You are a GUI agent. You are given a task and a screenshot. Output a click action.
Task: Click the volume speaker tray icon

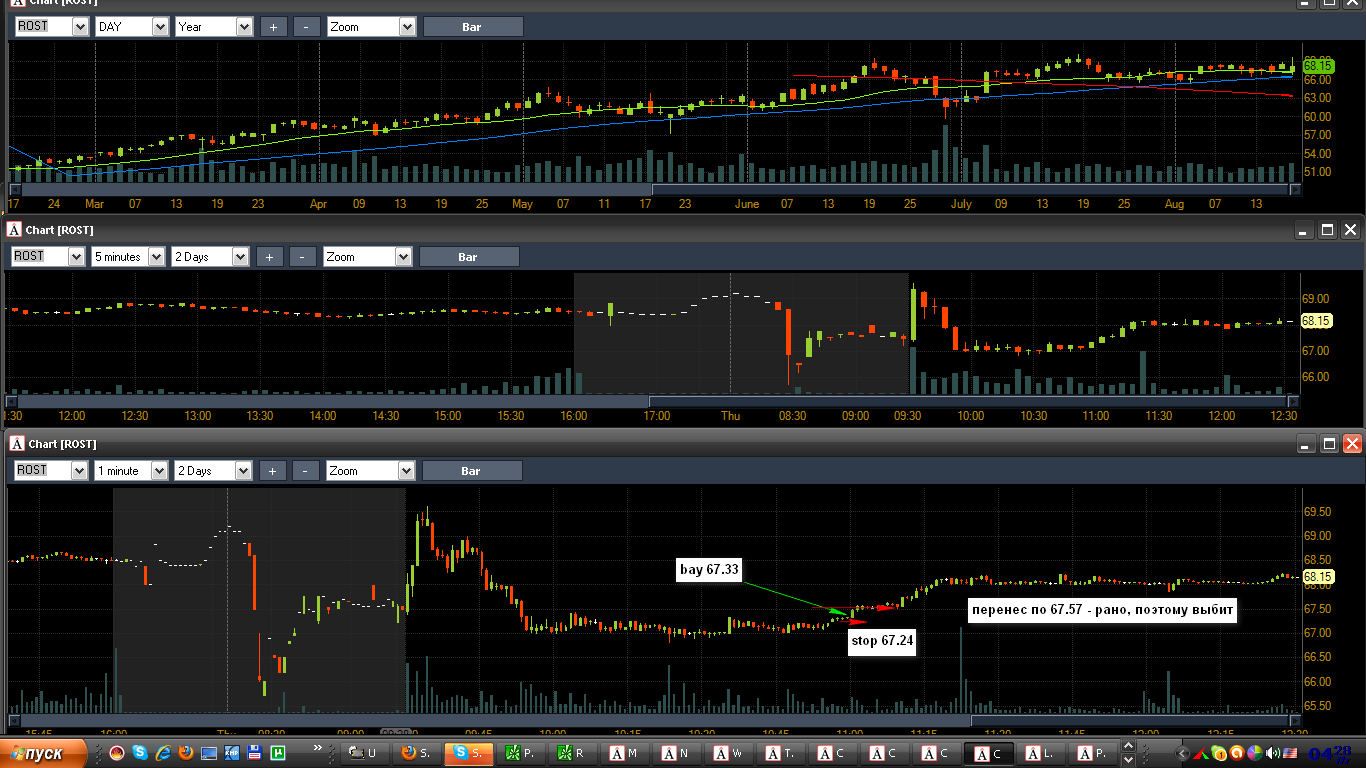(x=1272, y=753)
